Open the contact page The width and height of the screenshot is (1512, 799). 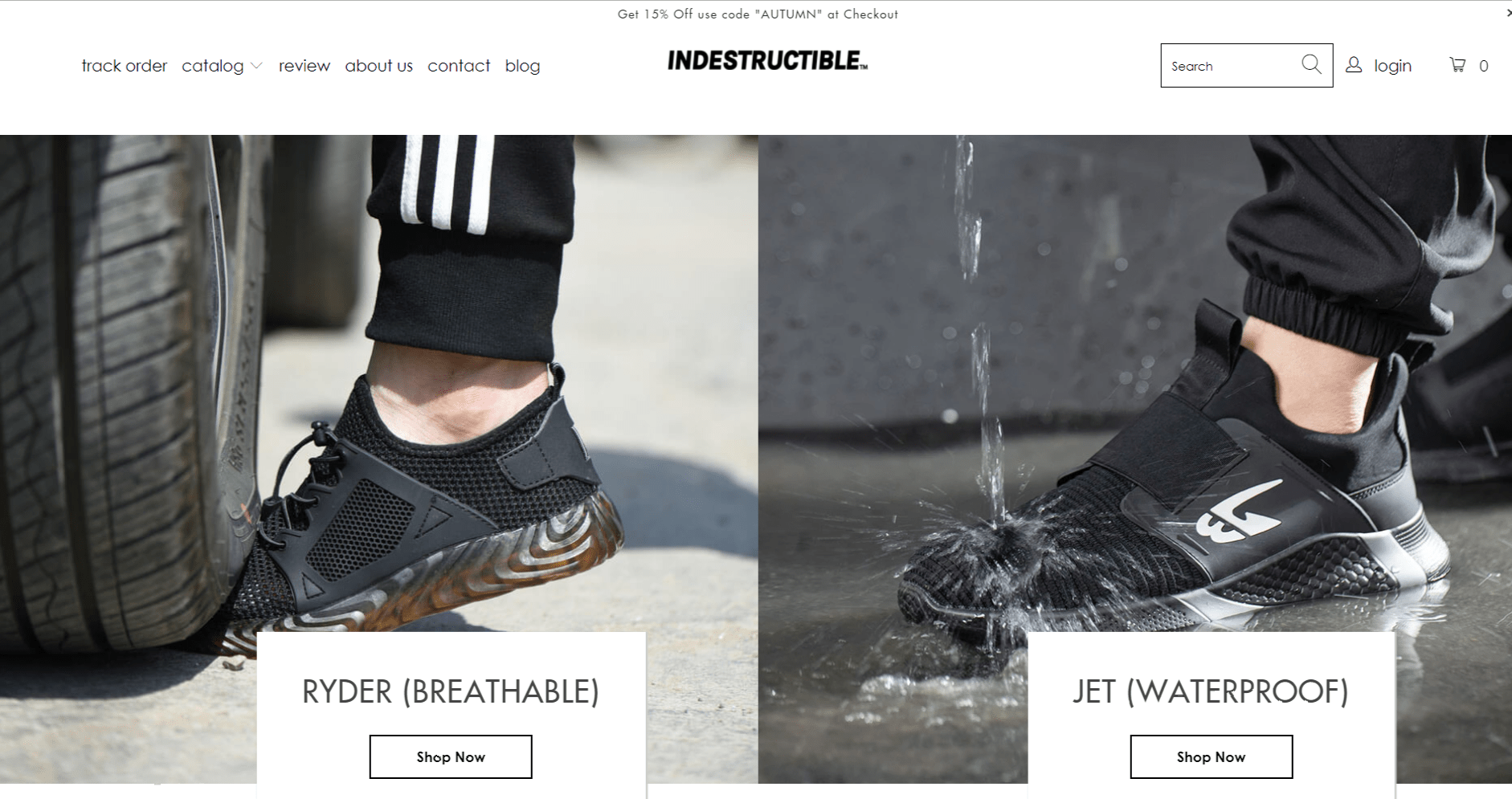pos(459,66)
